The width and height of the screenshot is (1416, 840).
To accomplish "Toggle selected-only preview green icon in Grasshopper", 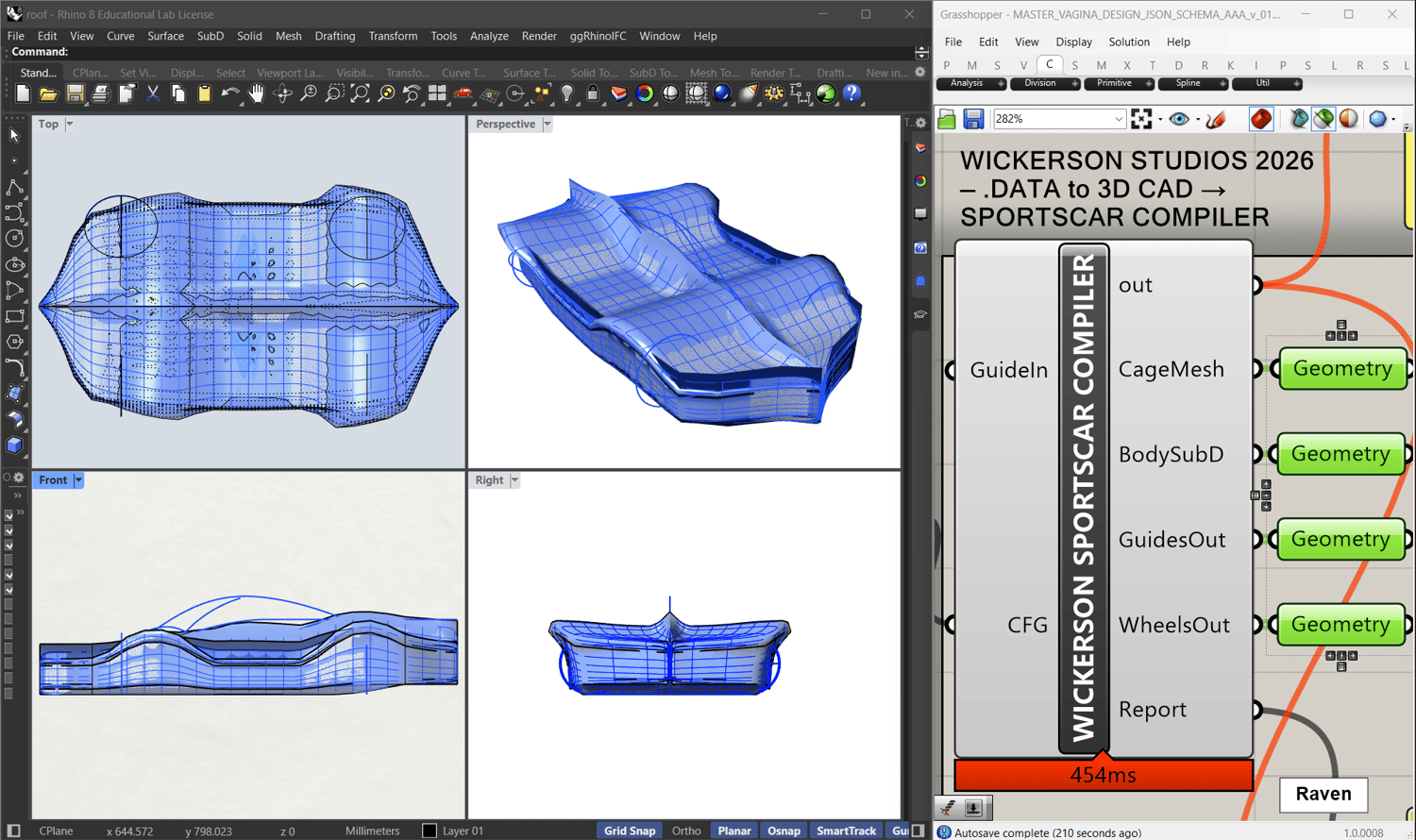I will (x=1323, y=119).
